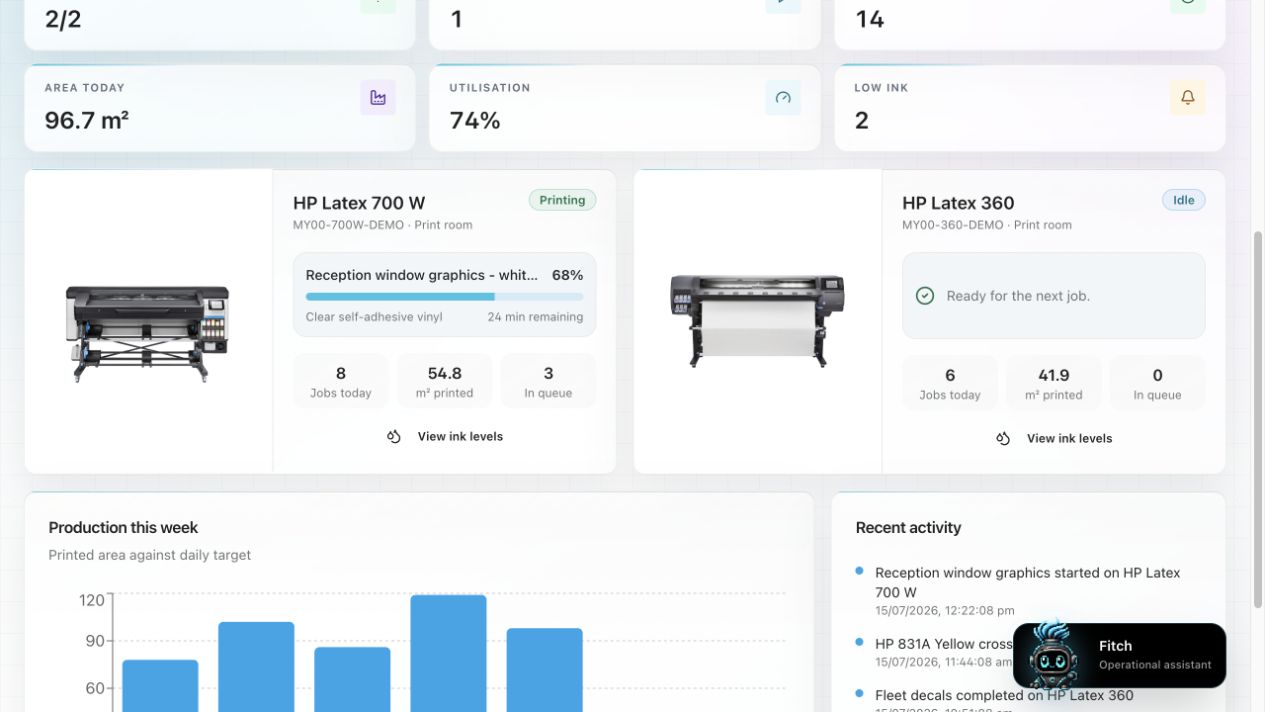Click the 41.9 m² printed tile
Image resolution: width=1265 pixels, height=712 pixels.
pos(1054,383)
